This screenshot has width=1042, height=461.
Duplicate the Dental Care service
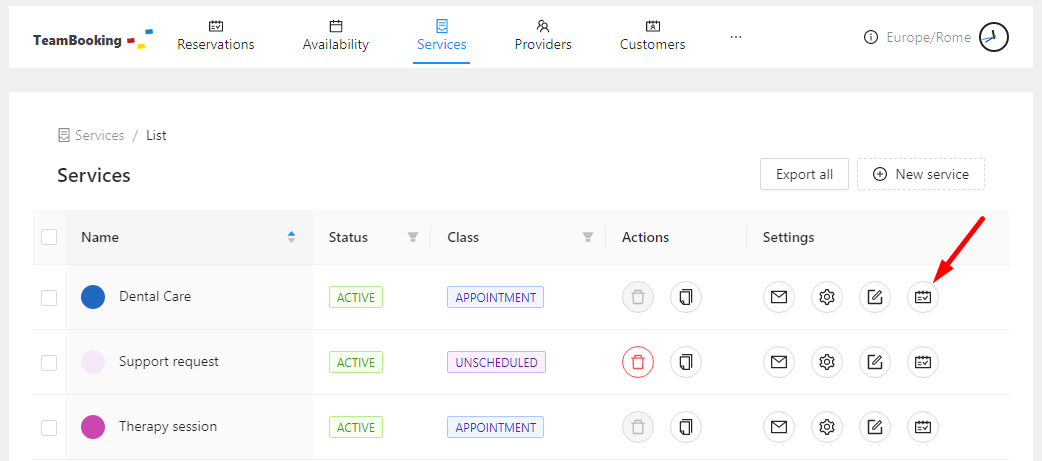(x=686, y=297)
